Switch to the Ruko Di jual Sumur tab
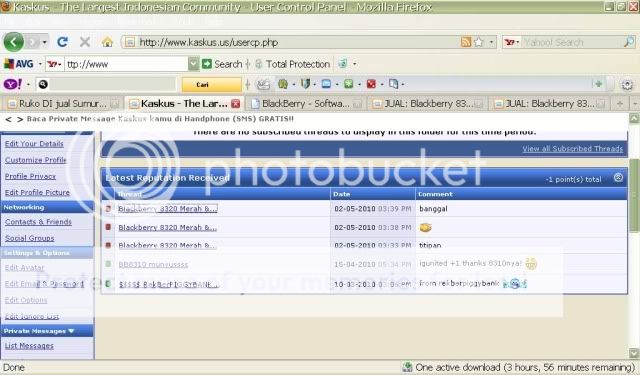The width and height of the screenshot is (640, 375). (x=63, y=104)
